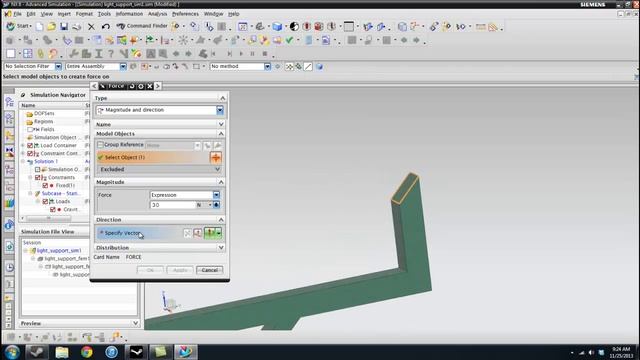Viewport: 640px width, 360px height.
Task: Open the No Selection Filter dropdown
Action: pyautogui.click(x=58, y=67)
